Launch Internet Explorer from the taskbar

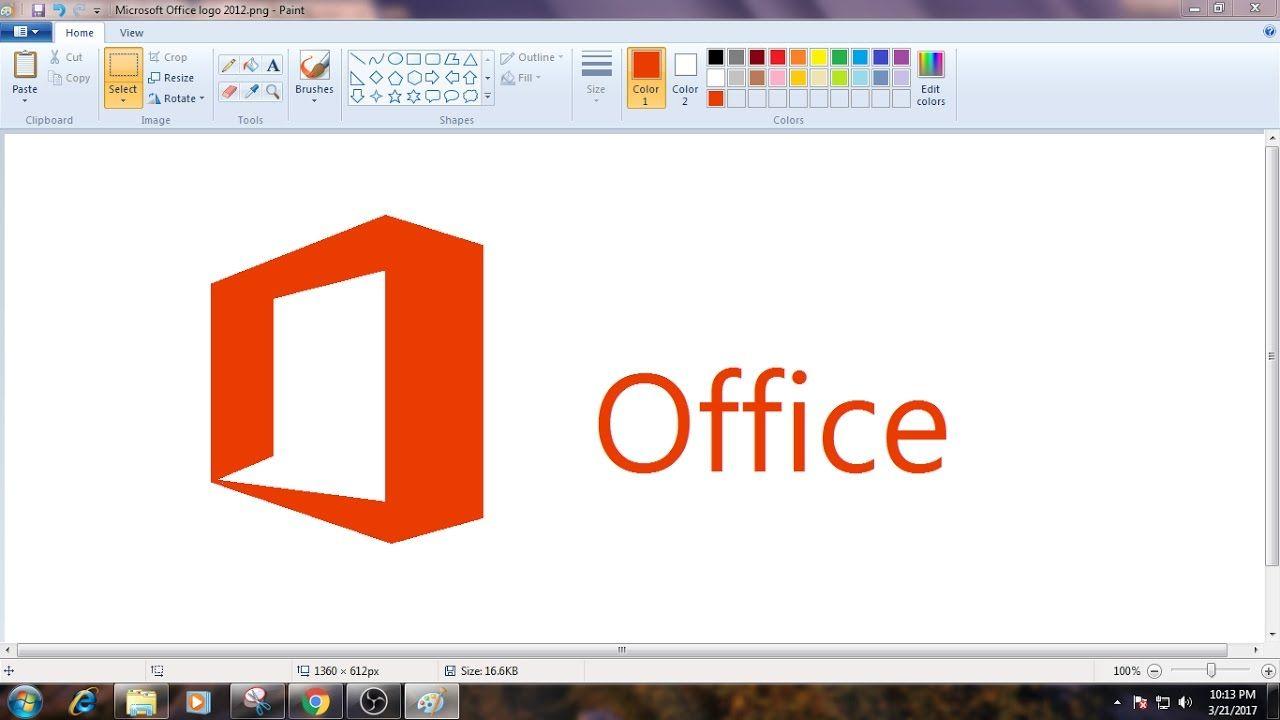tap(83, 702)
